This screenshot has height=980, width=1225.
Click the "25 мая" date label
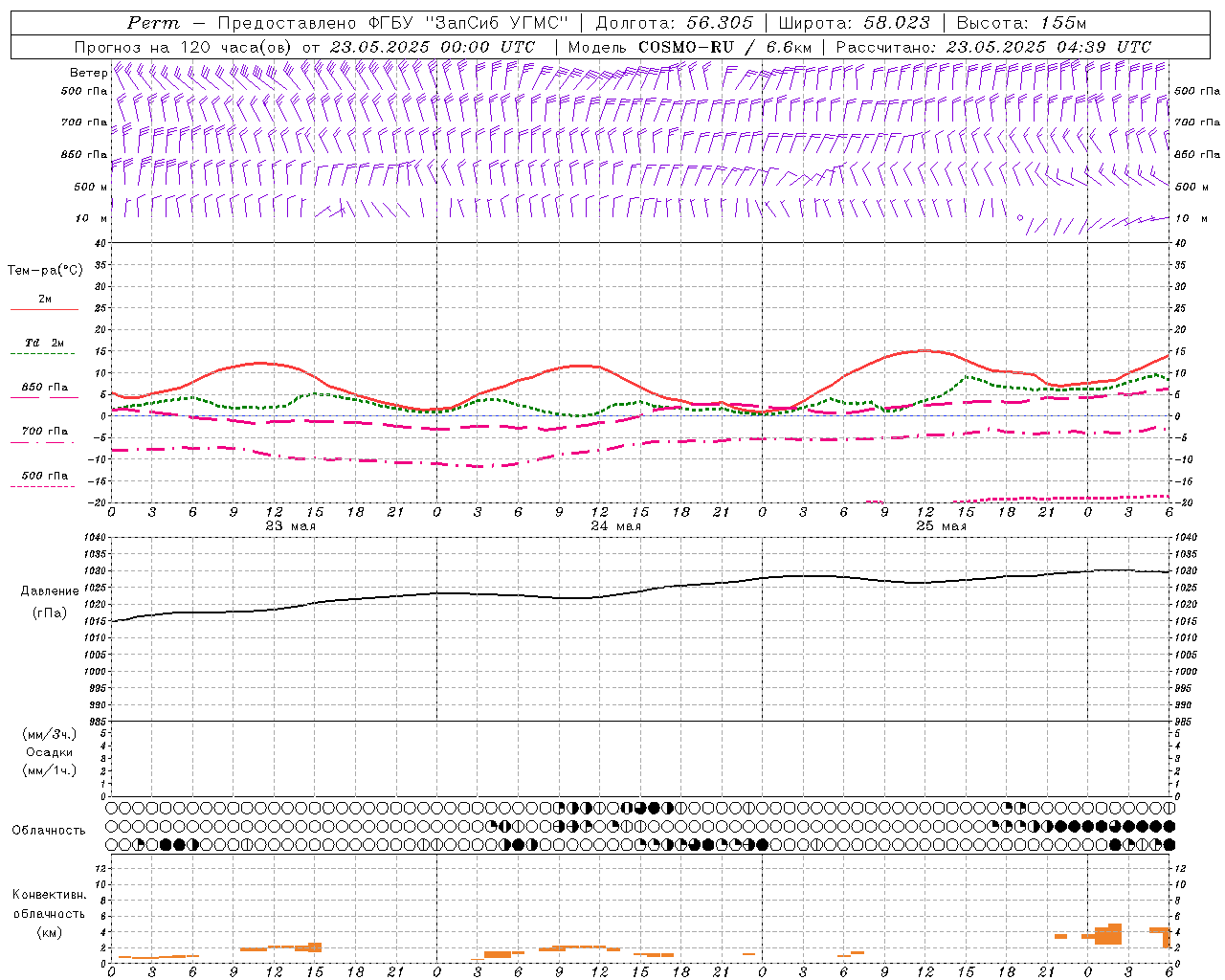pos(941,526)
